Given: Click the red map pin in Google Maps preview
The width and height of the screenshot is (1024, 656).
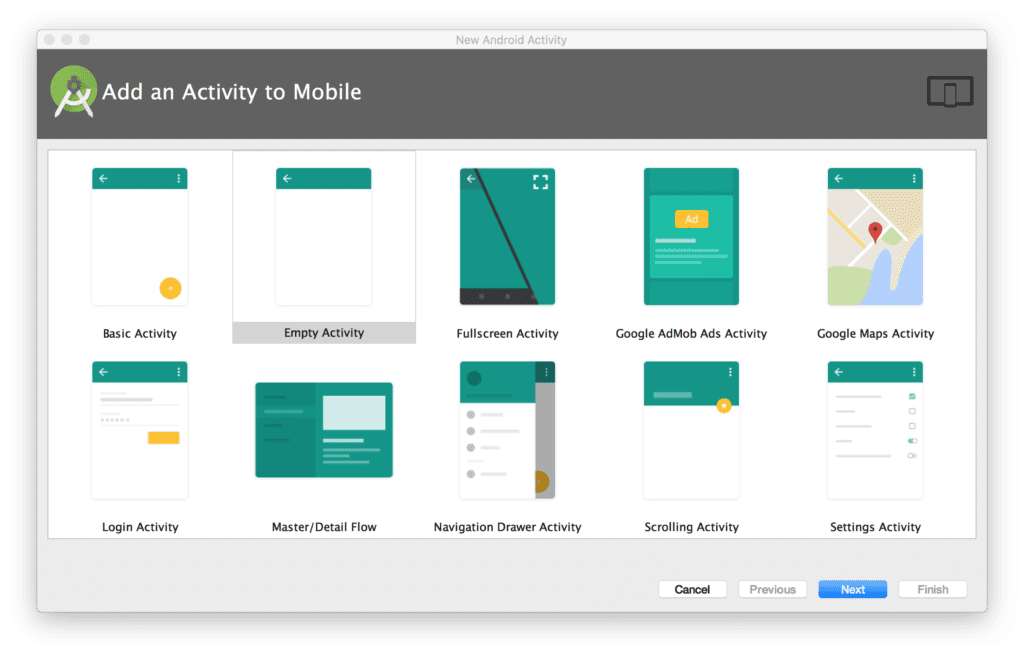Looking at the screenshot, I should (875, 232).
